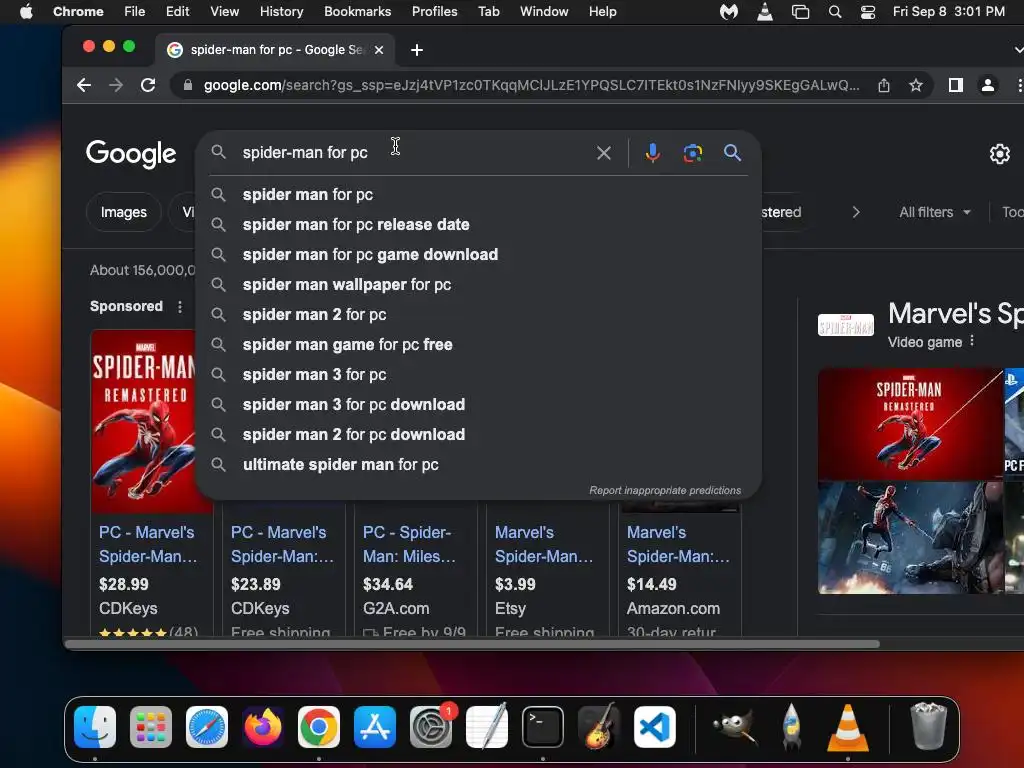Open a new tab with the plus icon

[x=417, y=50]
